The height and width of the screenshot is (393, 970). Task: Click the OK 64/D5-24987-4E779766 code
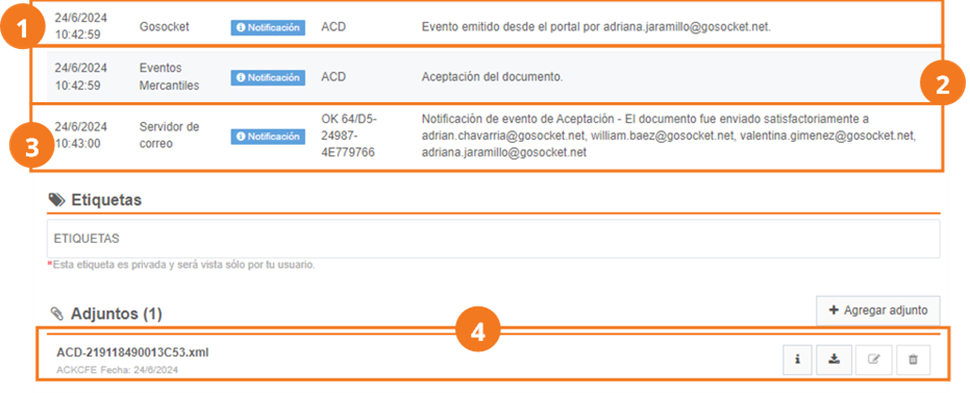[349, 135]
